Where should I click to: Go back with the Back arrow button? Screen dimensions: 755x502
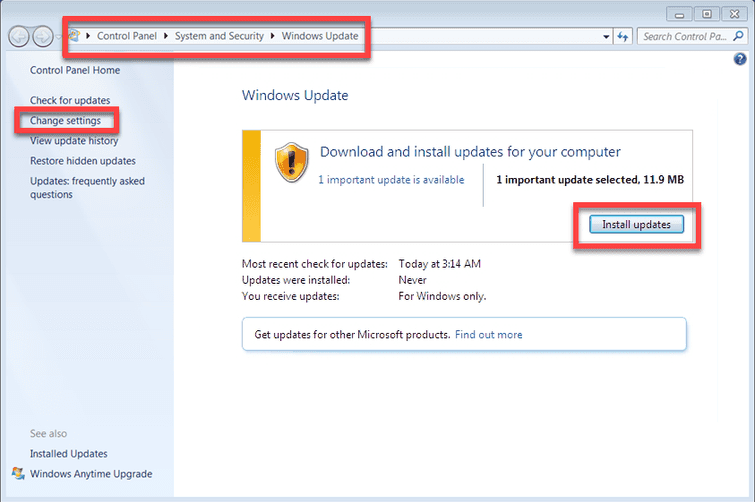click(x=19, y=37)
